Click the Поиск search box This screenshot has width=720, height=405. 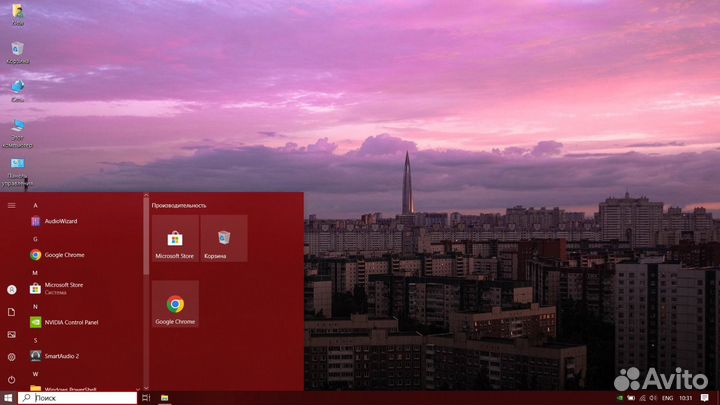click(77, 398)
